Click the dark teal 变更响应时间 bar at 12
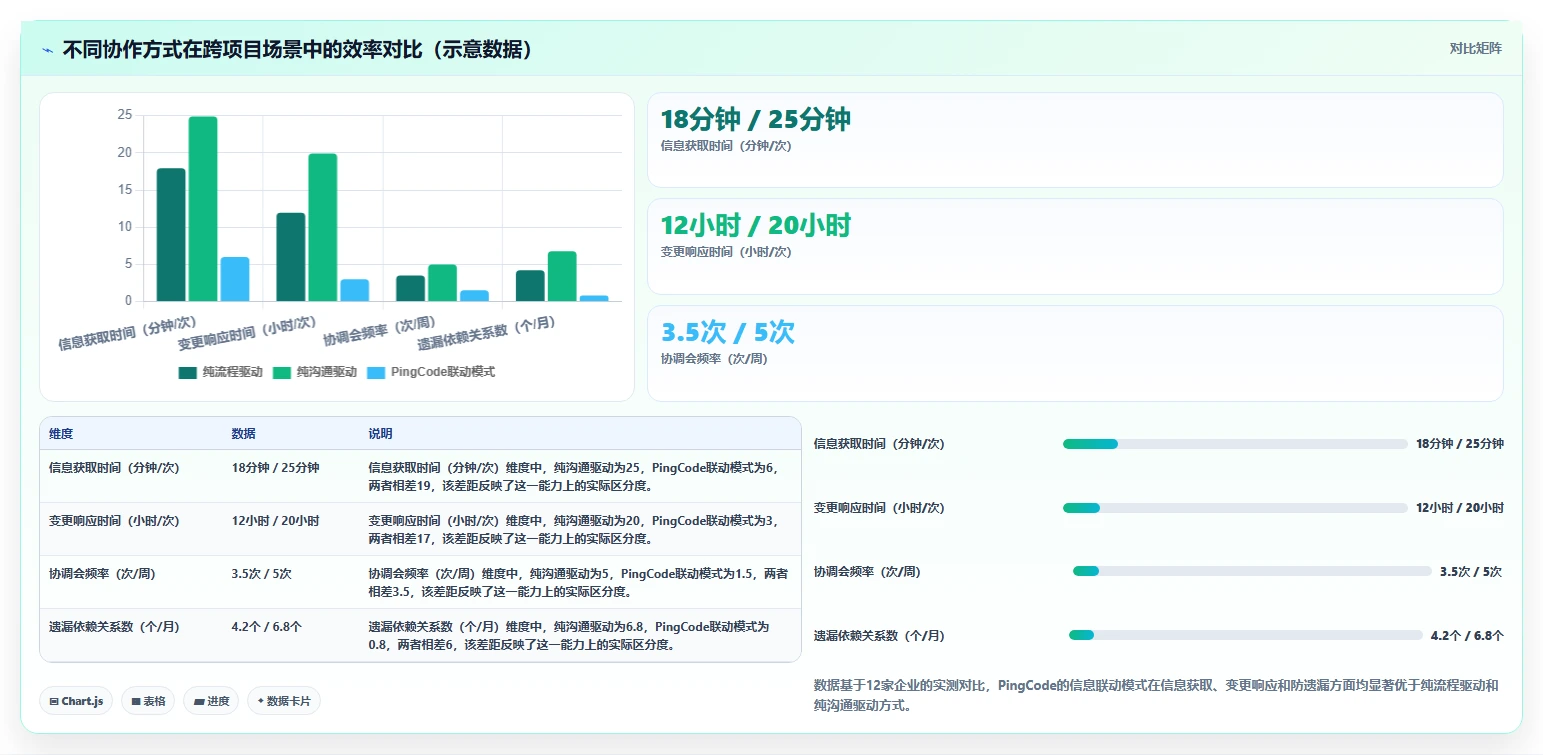 [x=291, y=257]
